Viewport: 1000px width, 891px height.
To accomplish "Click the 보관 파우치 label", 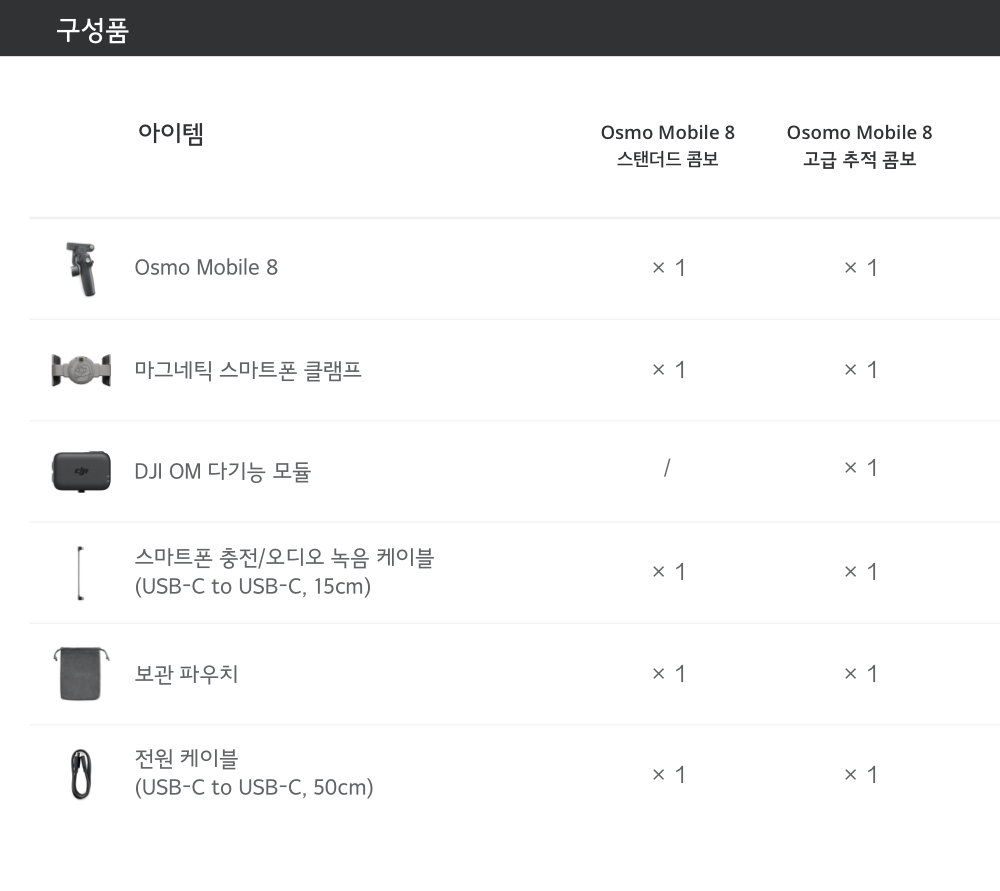I will click(186, 674).
